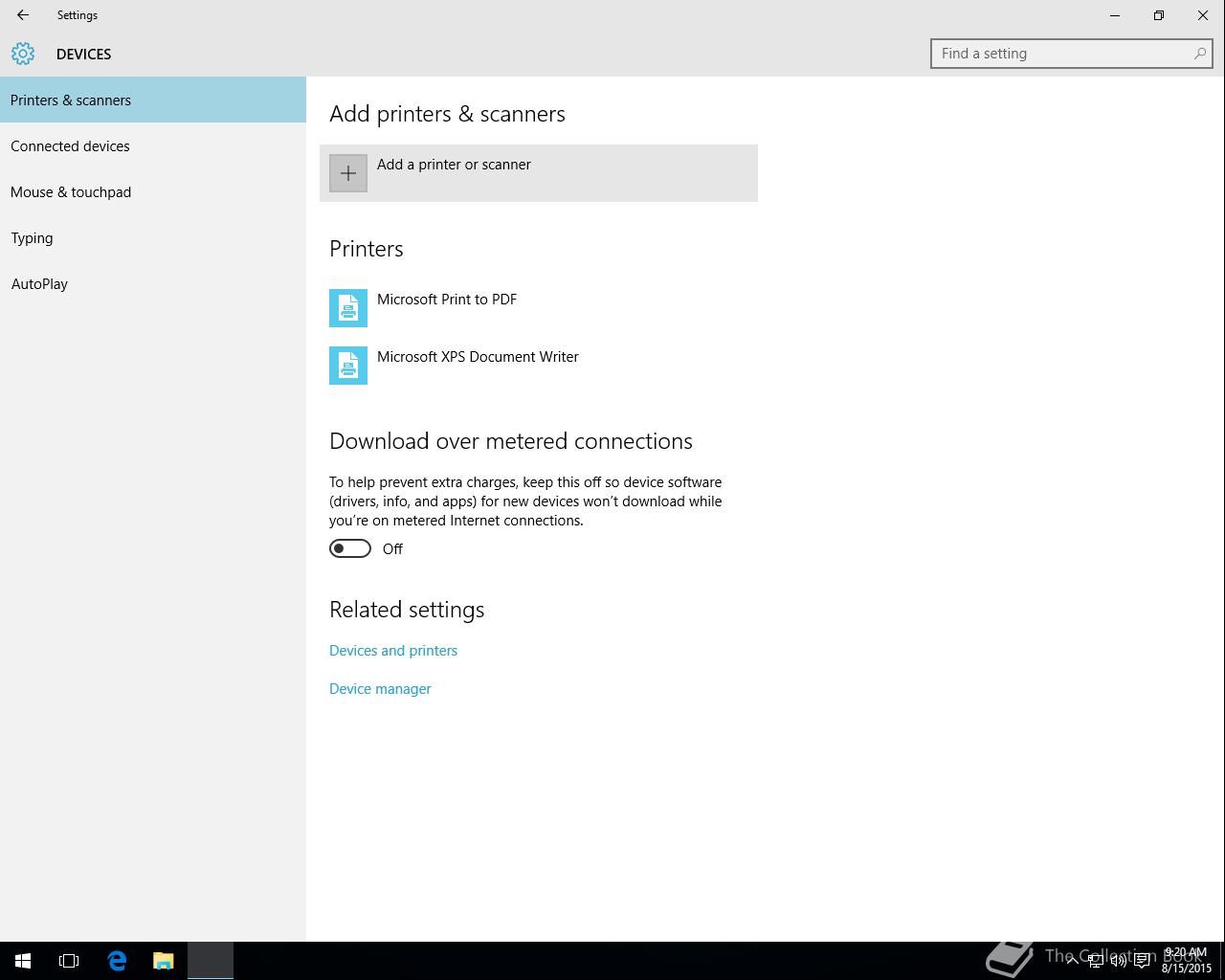Open Task View from the taskbar
Image resolution: width=1225 pixels, height=980 pixels.
click(69, 961)
